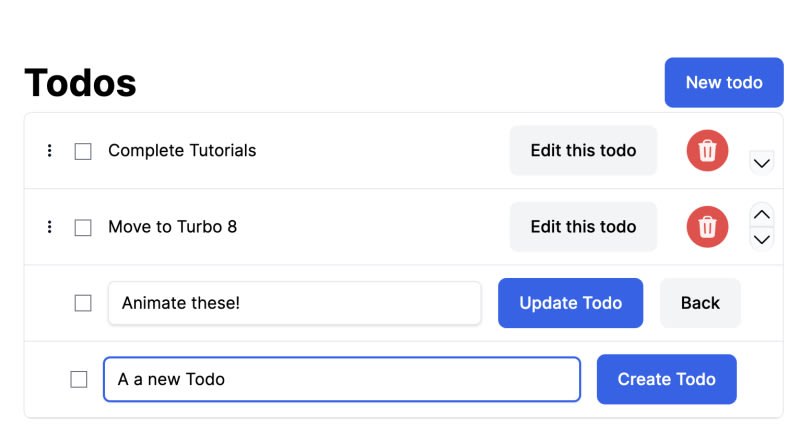Click into the A a new Todo input
This screenshot has width=800, height=441.
[341, 379]
